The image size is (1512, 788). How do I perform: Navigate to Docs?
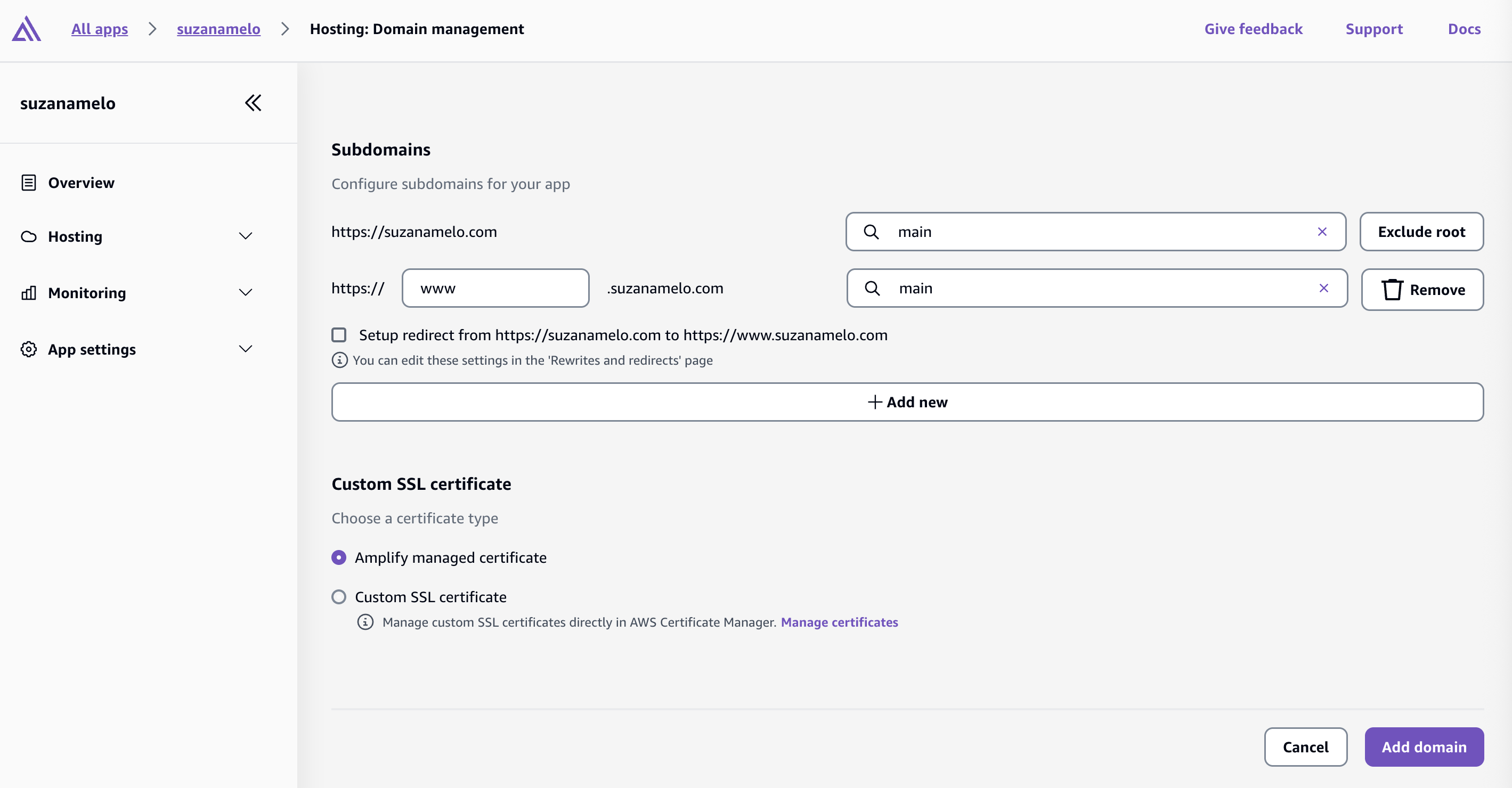(1465, 29)
